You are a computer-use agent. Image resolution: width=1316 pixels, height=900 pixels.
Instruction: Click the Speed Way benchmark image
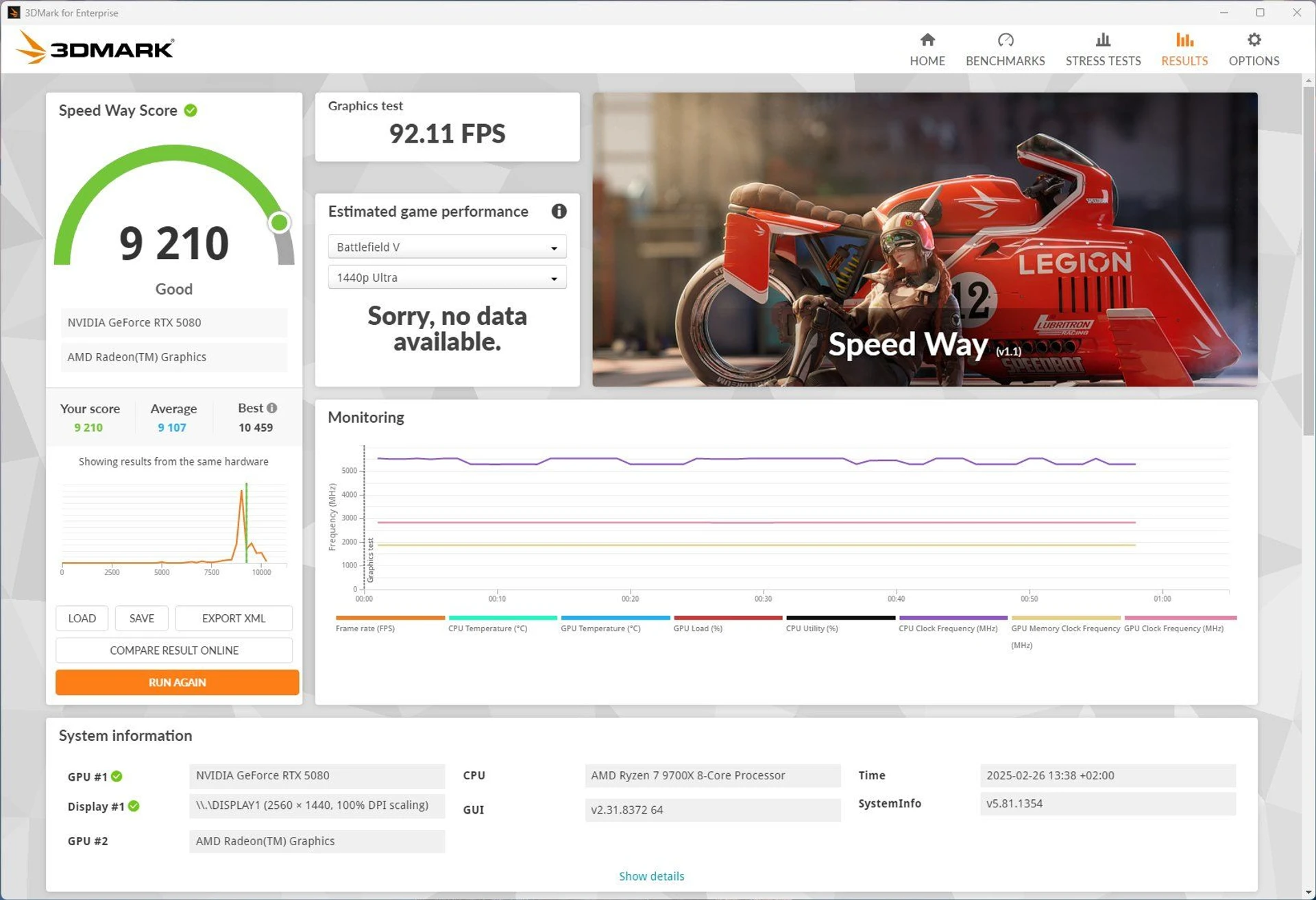[x=925, y=239]
